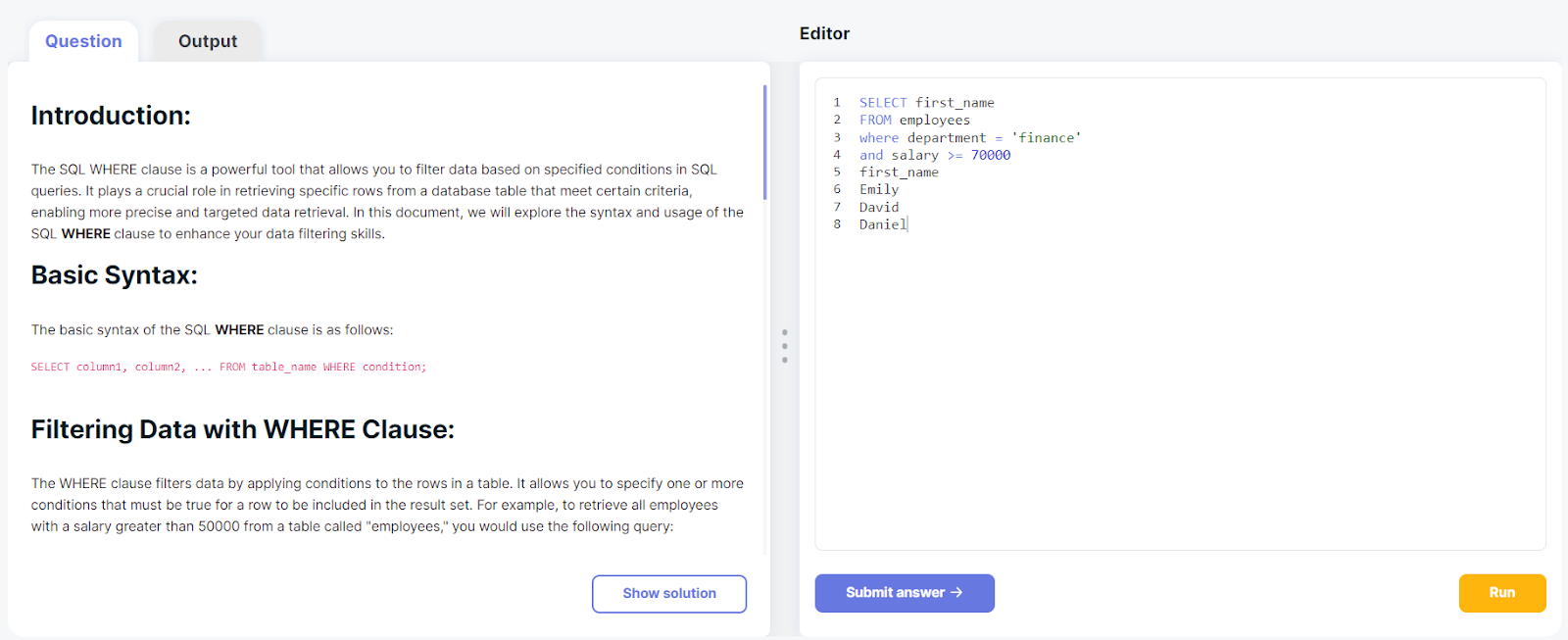The height and width of the screenshot is (640, 1568).
Task: Click the where department = 'finance' line
Action: (969, 138)
